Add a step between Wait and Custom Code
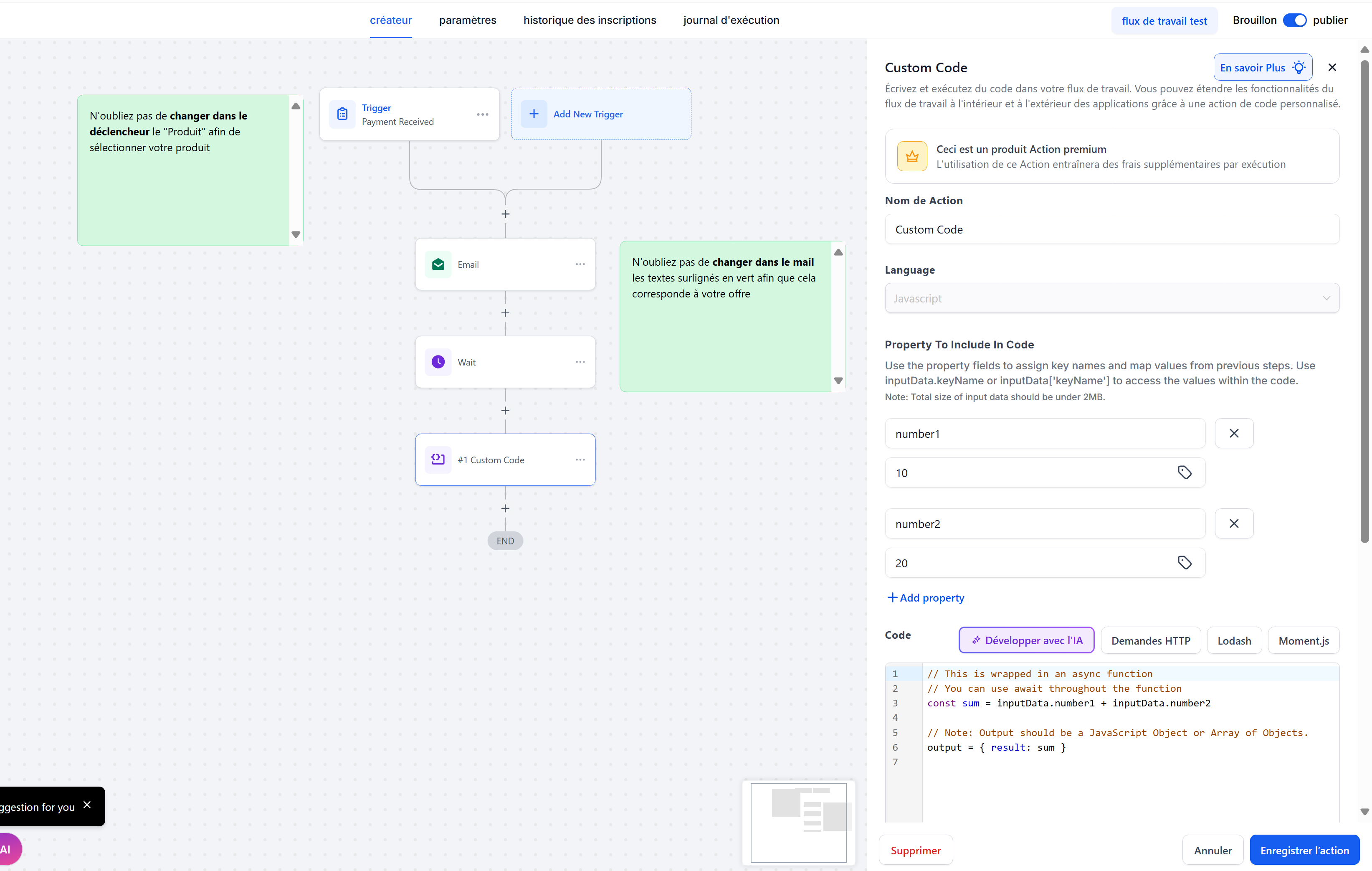1372x871 pixels. tap(505, 410)
